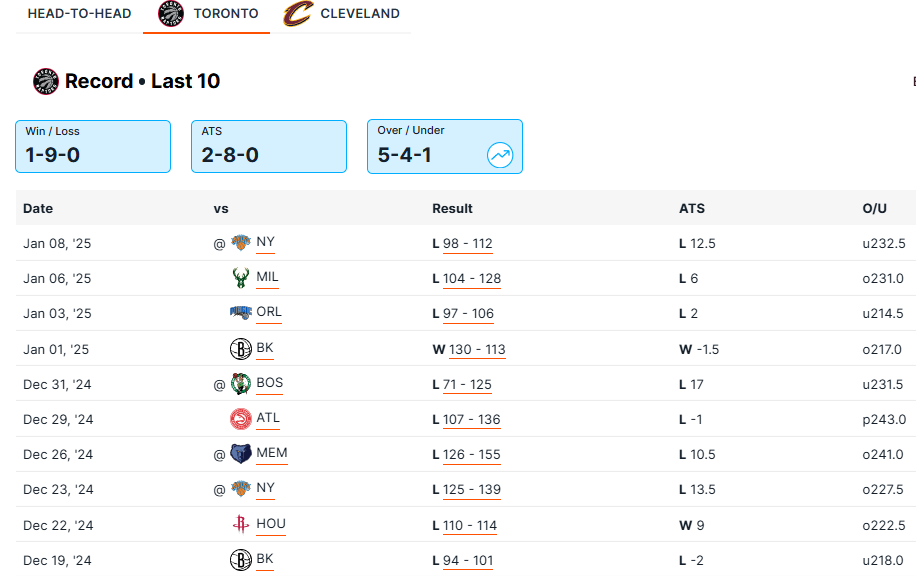Click the MIL team link

pos(267,277)
